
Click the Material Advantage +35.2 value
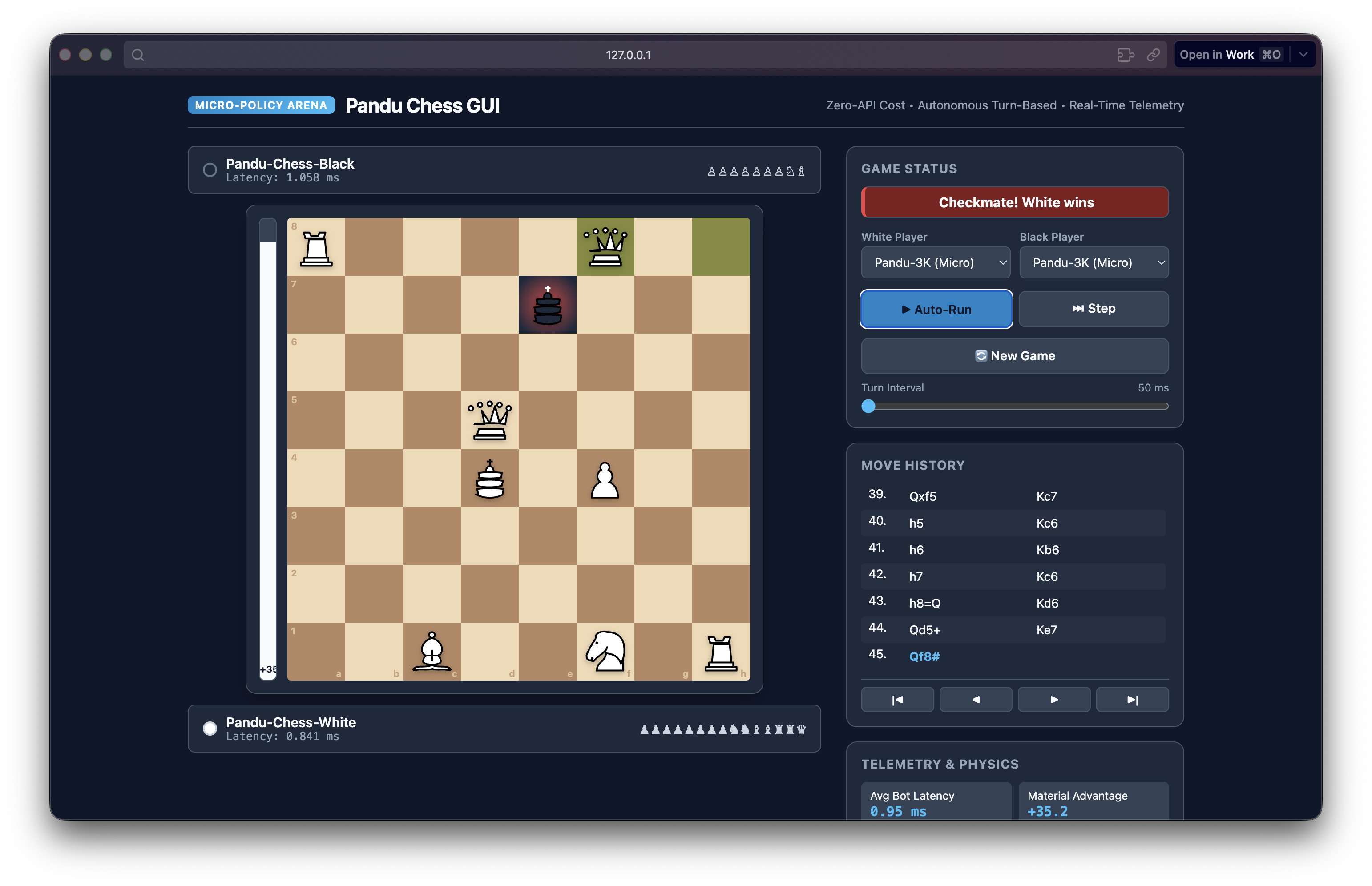point(1047,811)
